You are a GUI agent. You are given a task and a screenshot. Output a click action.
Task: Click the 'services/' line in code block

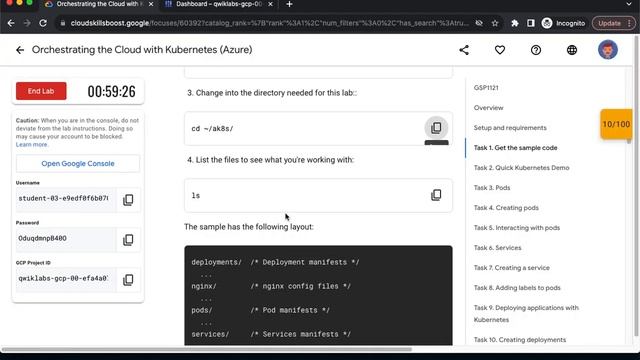[x=271, y=334]
